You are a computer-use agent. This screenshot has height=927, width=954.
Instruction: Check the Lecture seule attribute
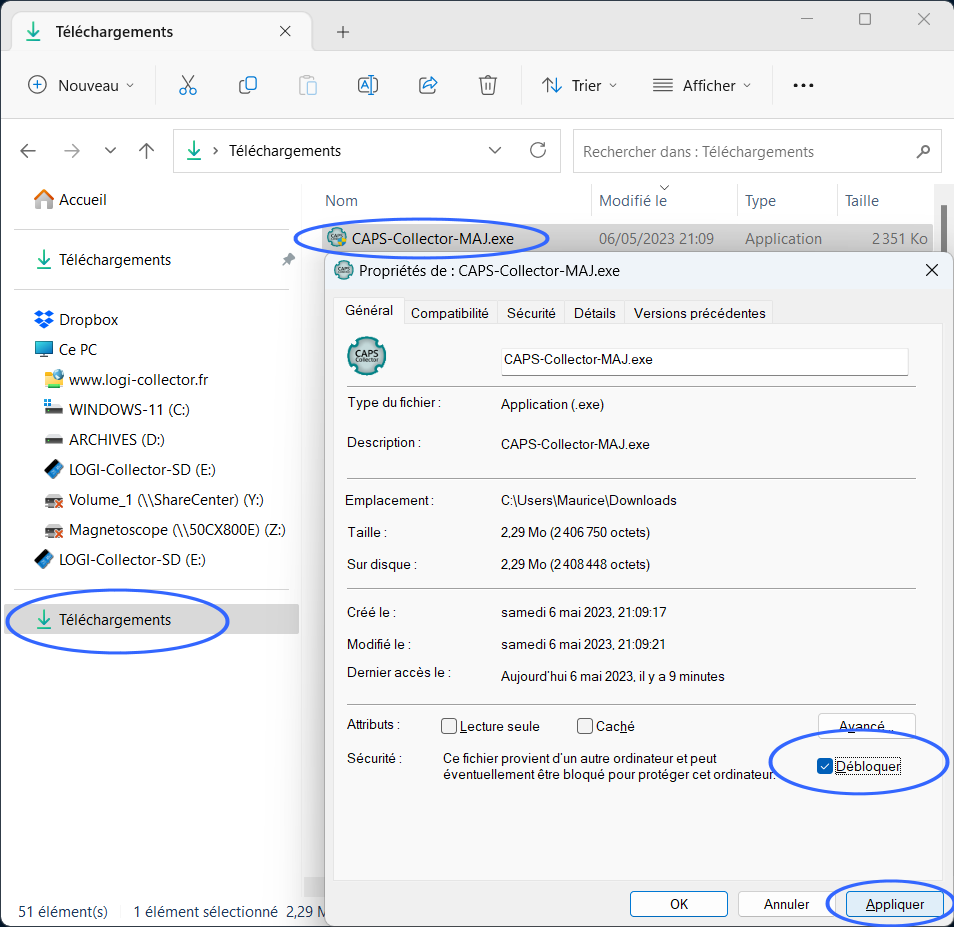(449, 726)
